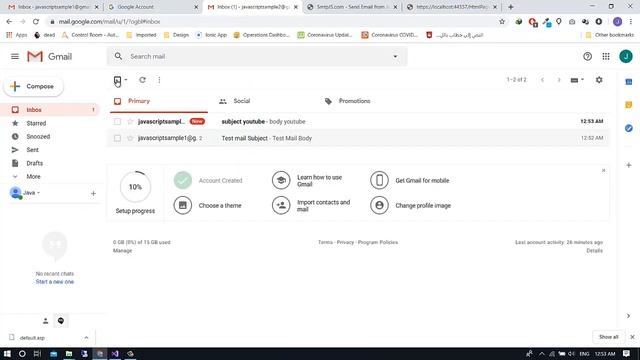The image size is (640, 360).
Task: Switch to the Google Account browser tab
Action: pos(152,7)
